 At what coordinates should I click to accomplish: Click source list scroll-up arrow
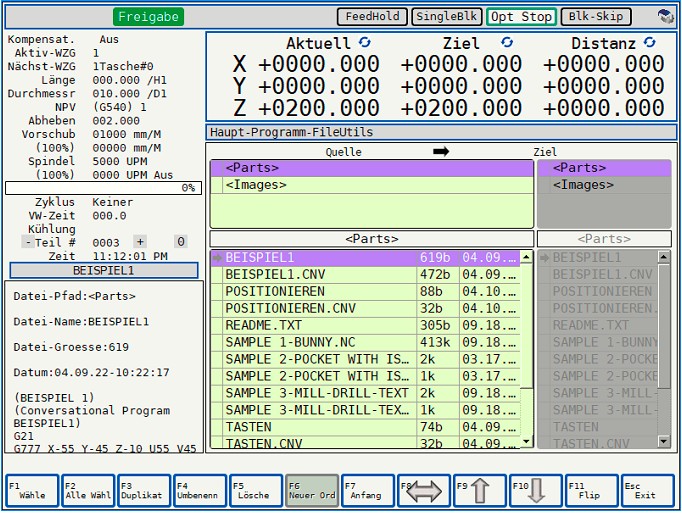526,257
